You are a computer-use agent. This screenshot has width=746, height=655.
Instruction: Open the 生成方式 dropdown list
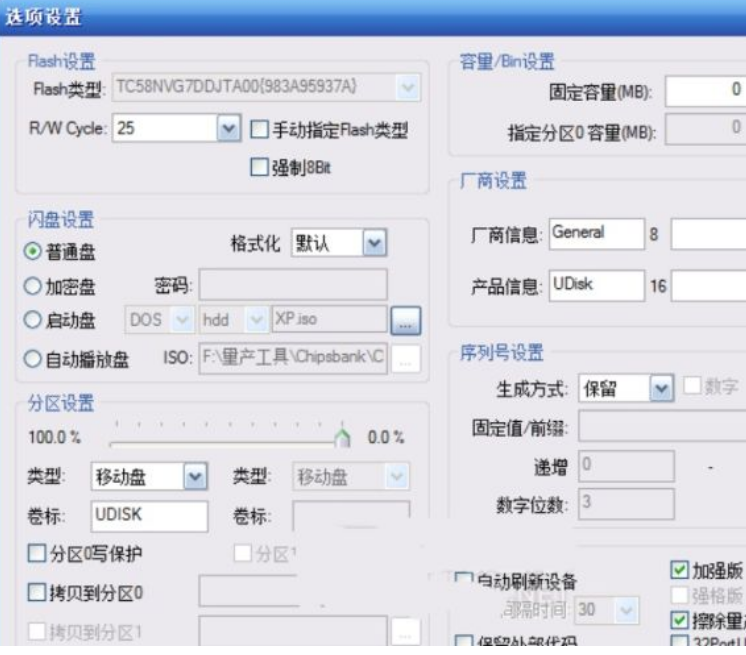click(661, 388)
